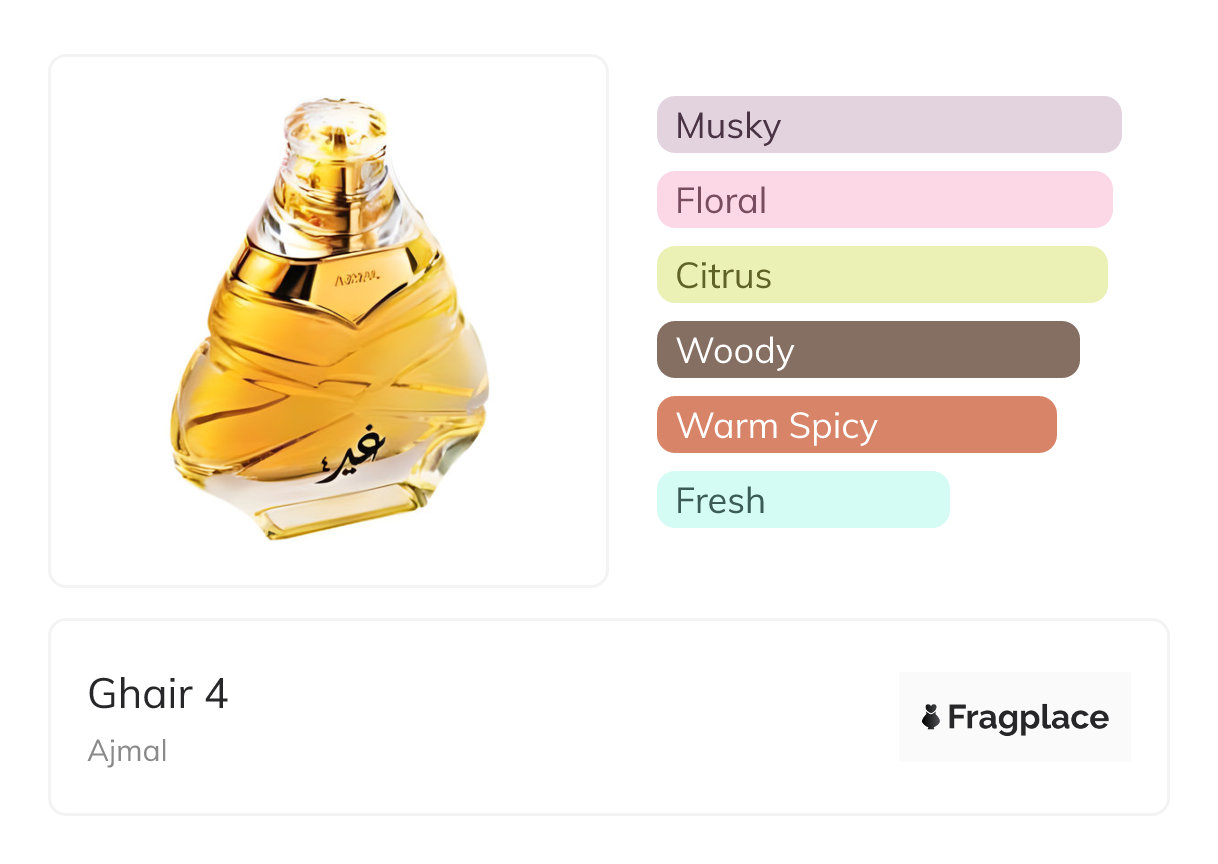
Task: Click the Ghair 4 fragrance title
Action: pos(158,693)
